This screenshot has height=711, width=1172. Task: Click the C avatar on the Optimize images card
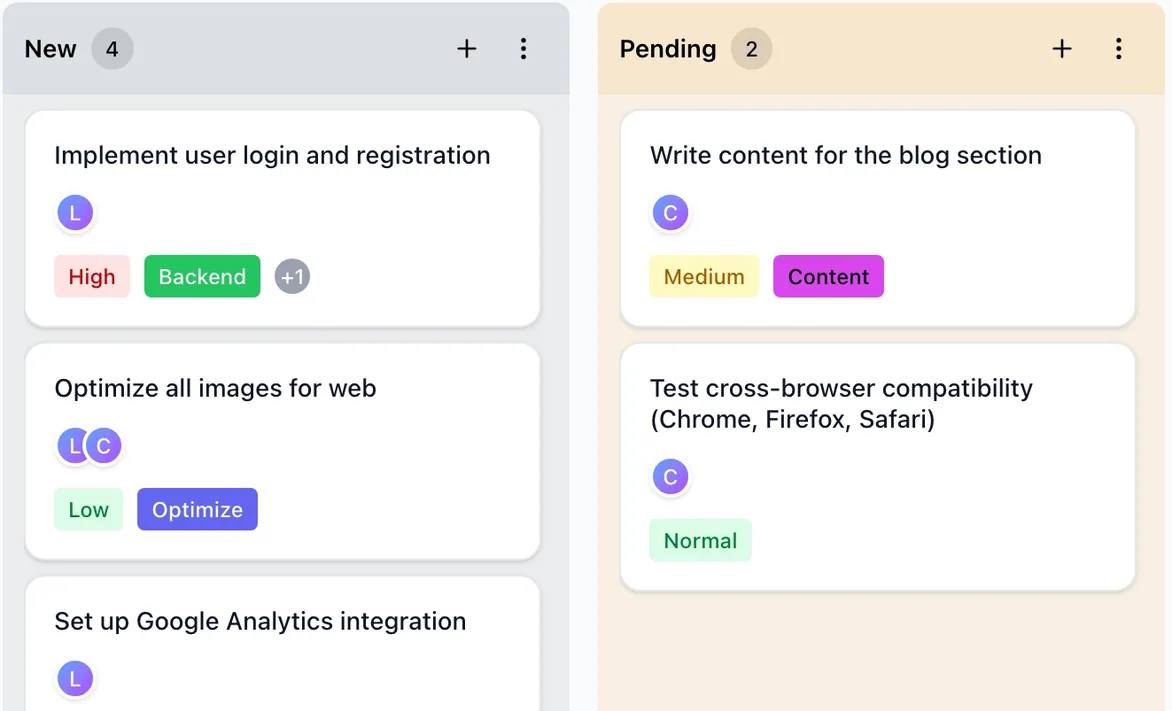tap(104, 446)
